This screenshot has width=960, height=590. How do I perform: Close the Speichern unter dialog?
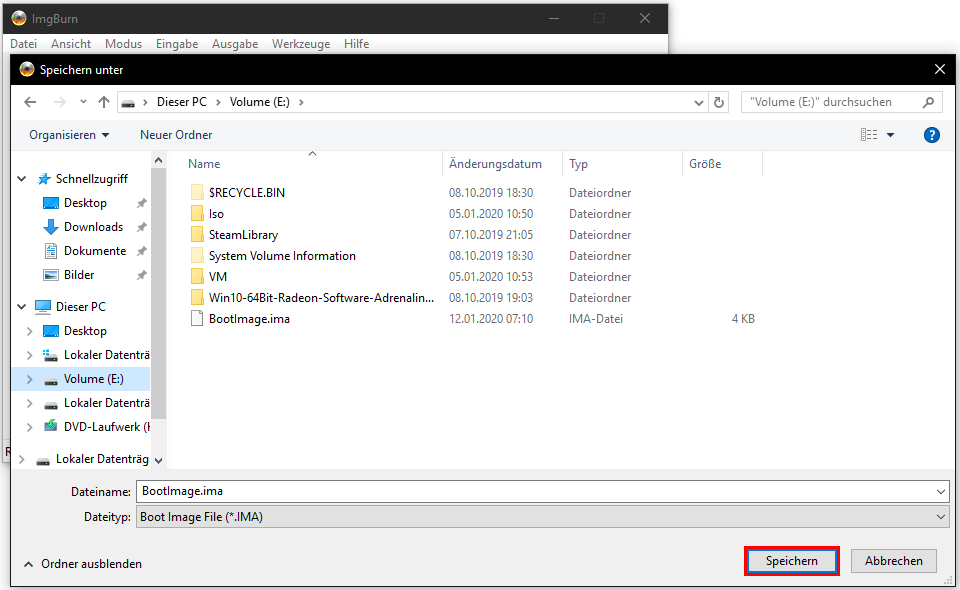click(940, 70)
